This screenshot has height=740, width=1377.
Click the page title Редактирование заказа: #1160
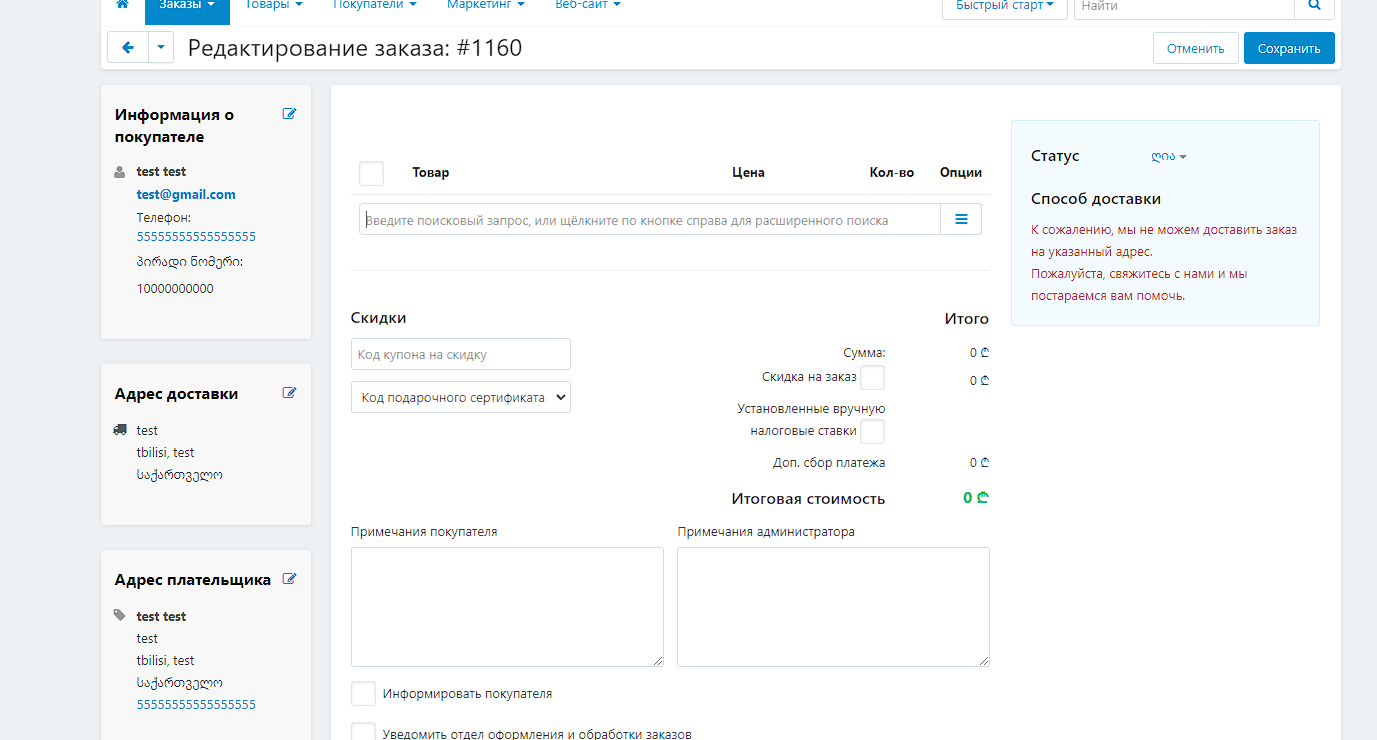355,48
